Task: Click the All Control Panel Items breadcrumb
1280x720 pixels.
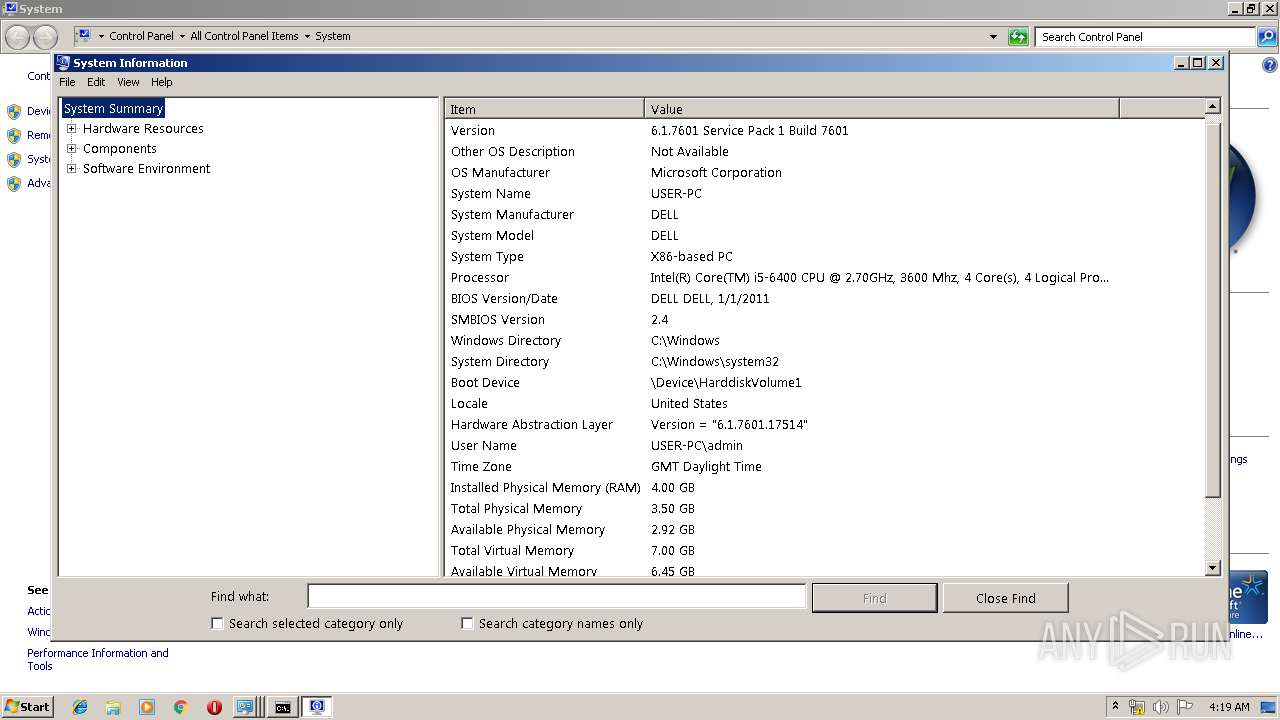Action: tap(244, 36)
